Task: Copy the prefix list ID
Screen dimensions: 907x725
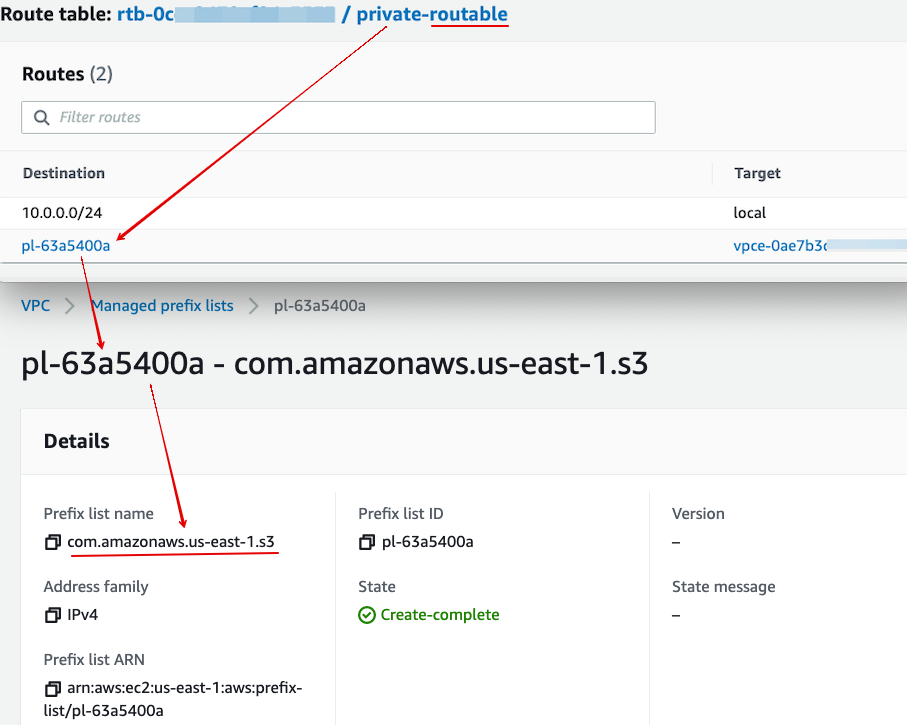Action: pyautogui.click(x=367, y=542)
